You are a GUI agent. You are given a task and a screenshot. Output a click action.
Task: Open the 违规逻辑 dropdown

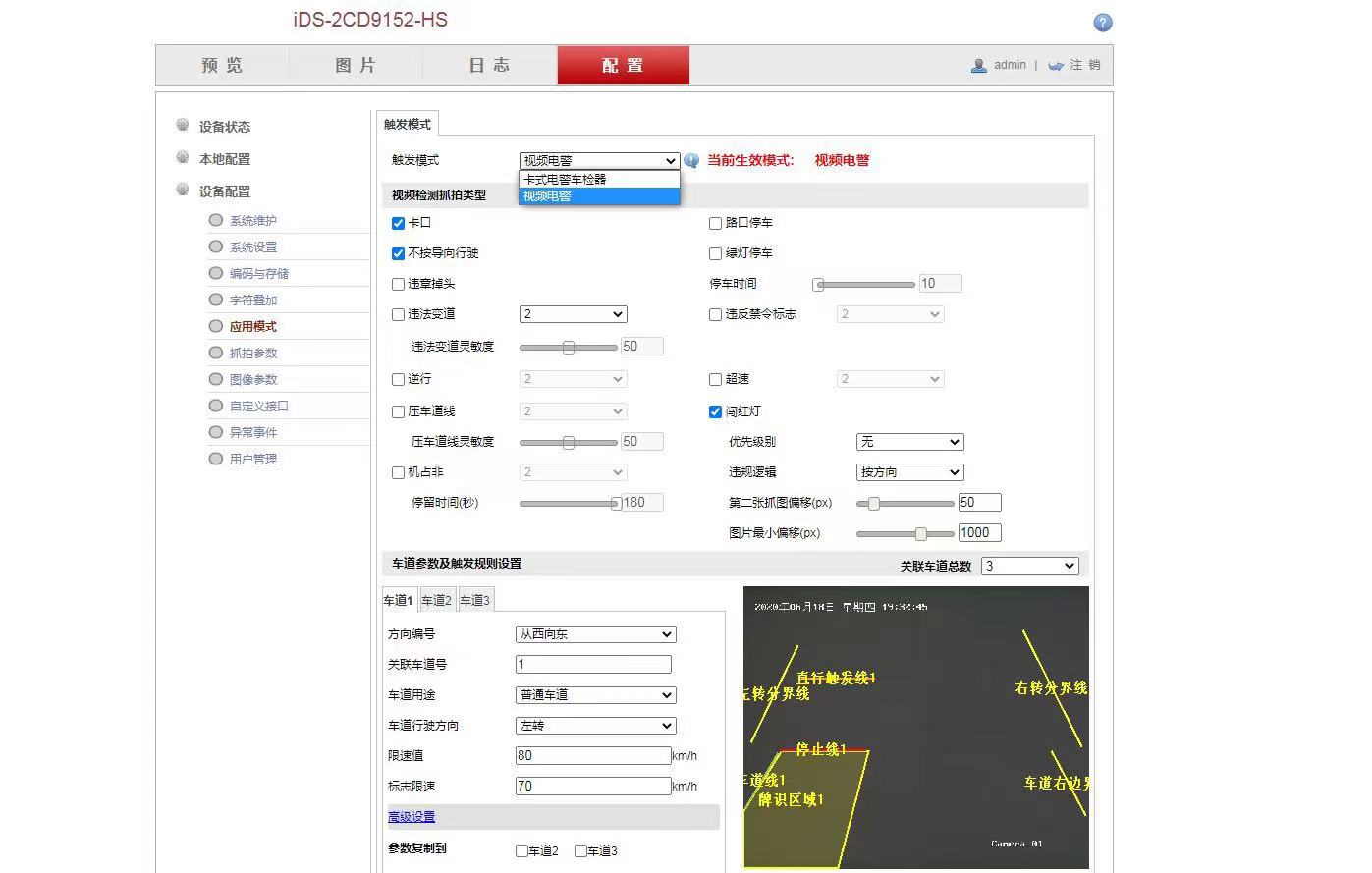(x=910, y=472)
